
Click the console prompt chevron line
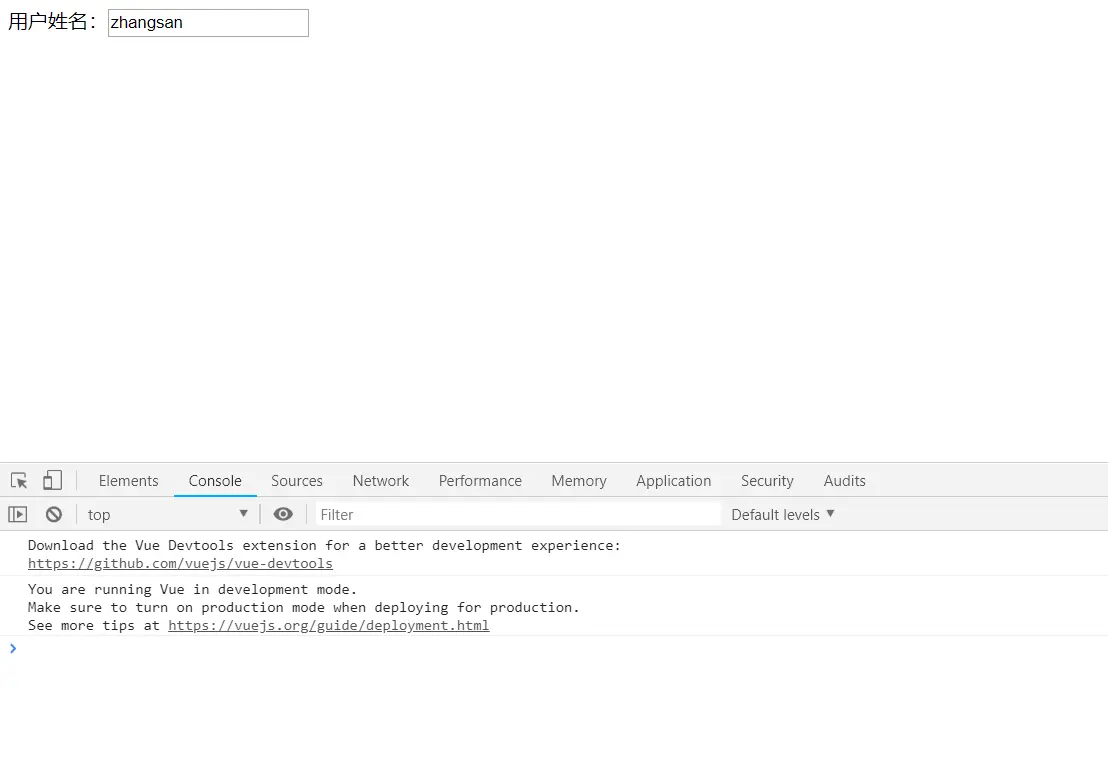pos(554,648)
